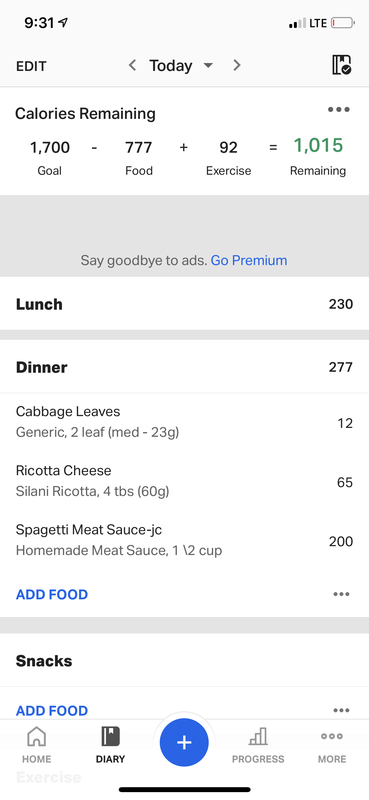Add food under Snacks

52,710
